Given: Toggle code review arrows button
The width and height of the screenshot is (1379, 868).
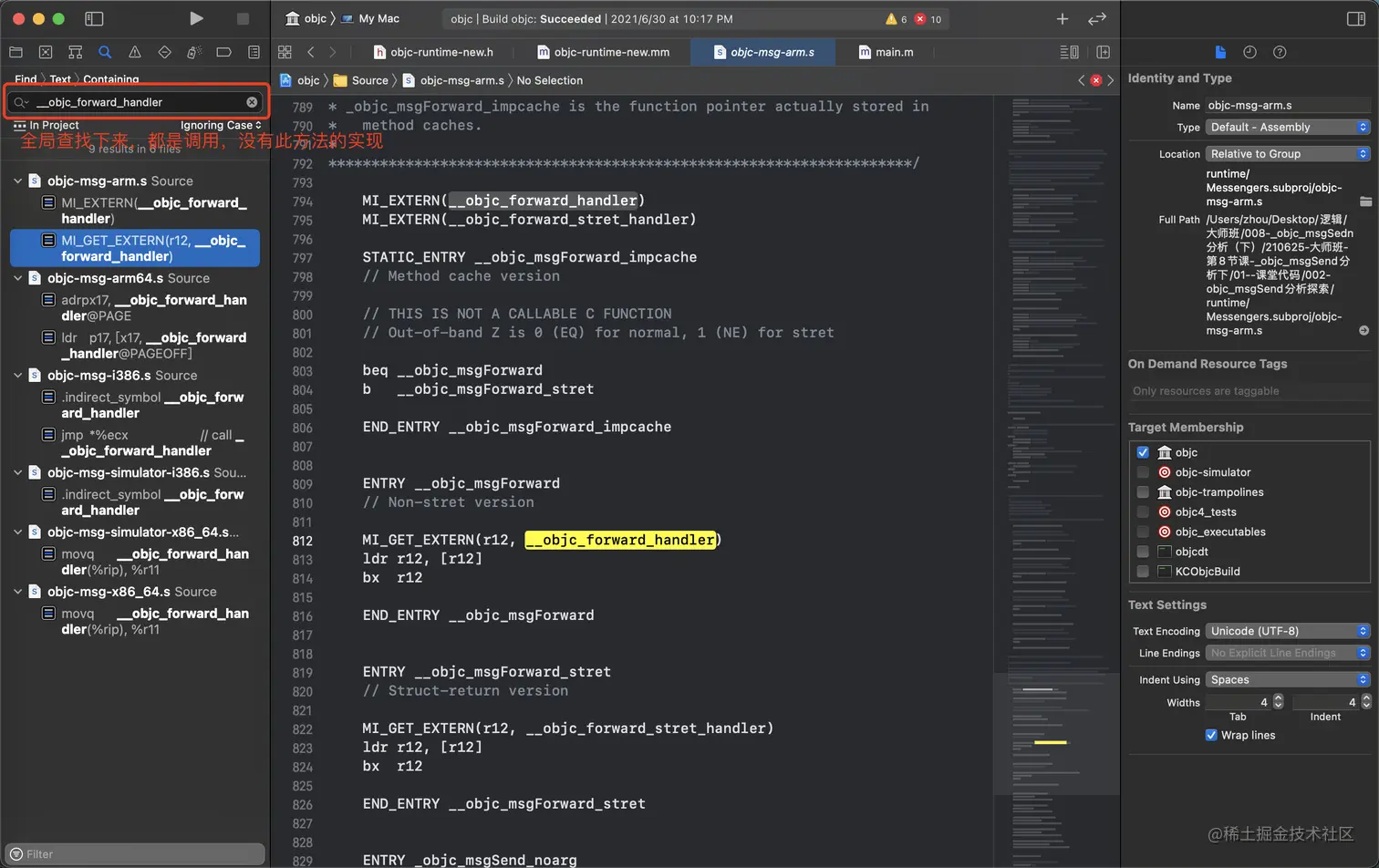Looking at the screenshot, I should pyautogui.click(x=1097, y=18).
